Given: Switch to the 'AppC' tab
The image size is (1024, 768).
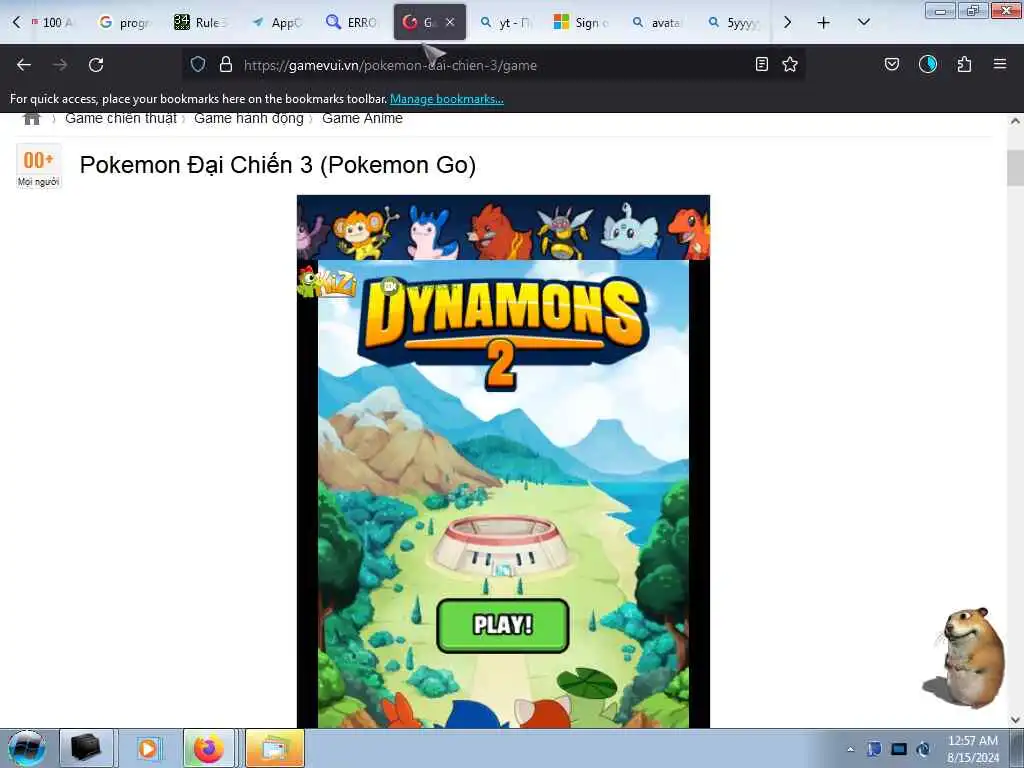Looking at the screenshot, I should point(278,23).
